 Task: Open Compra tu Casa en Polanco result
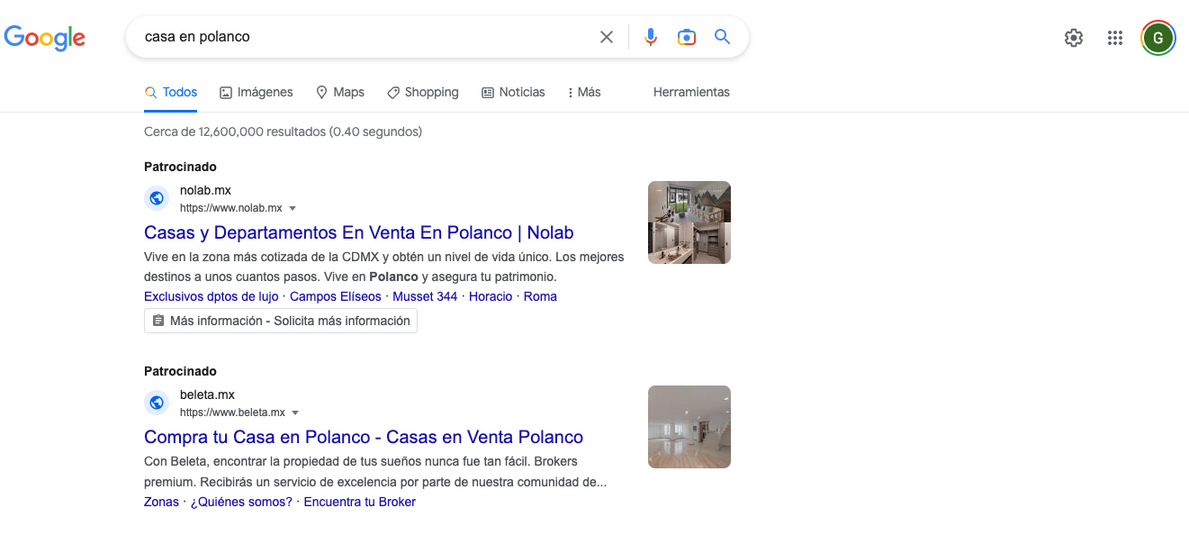(363, 437)
